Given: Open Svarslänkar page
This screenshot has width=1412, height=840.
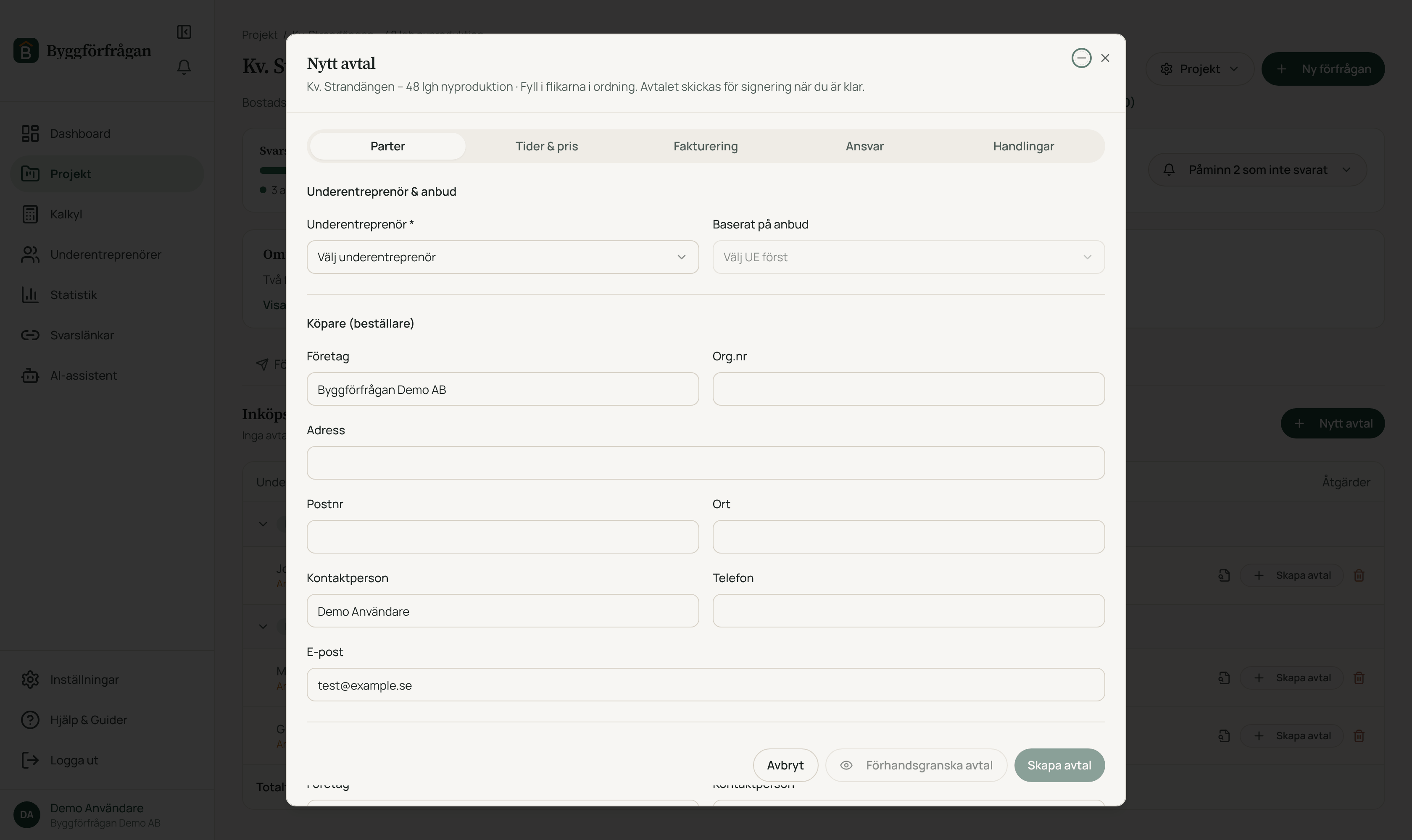Looking at the screenshot, I should (x=107, y=335).
